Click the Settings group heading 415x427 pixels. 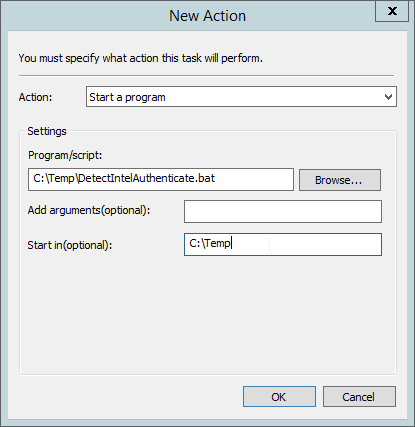[x=47, y=131]
